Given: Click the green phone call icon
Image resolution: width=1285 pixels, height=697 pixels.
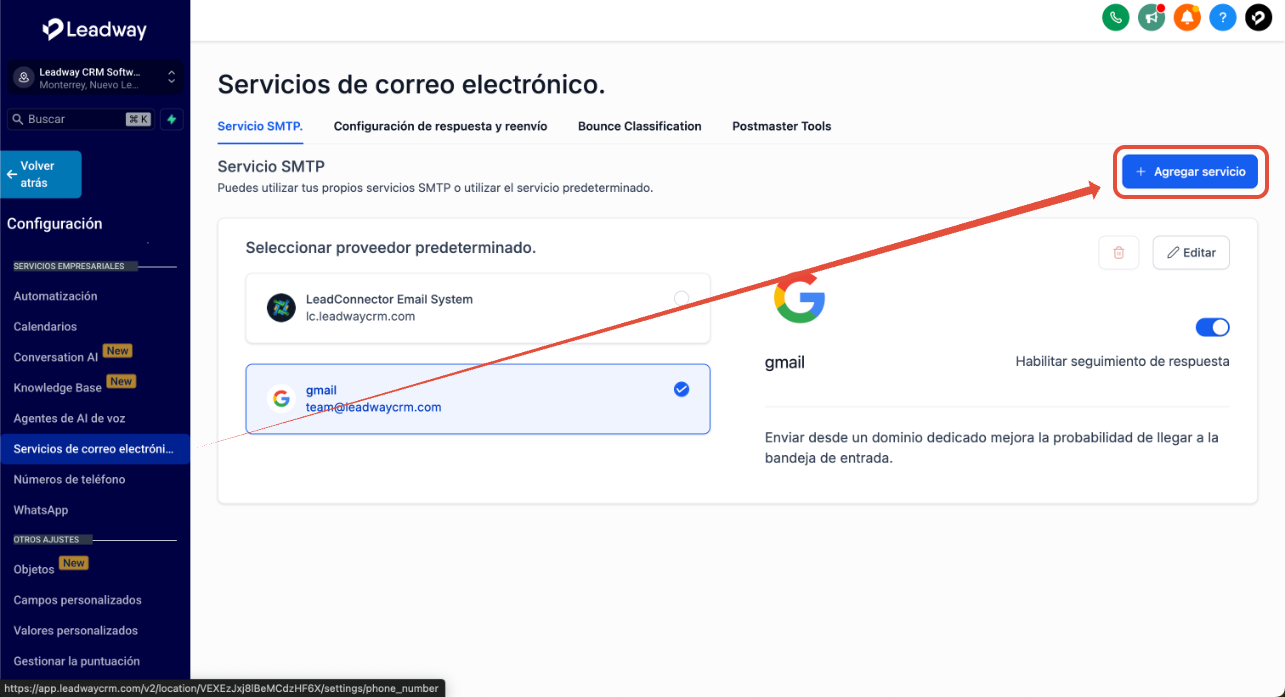Looking at the screenshot, I should tap(1115, 17).
